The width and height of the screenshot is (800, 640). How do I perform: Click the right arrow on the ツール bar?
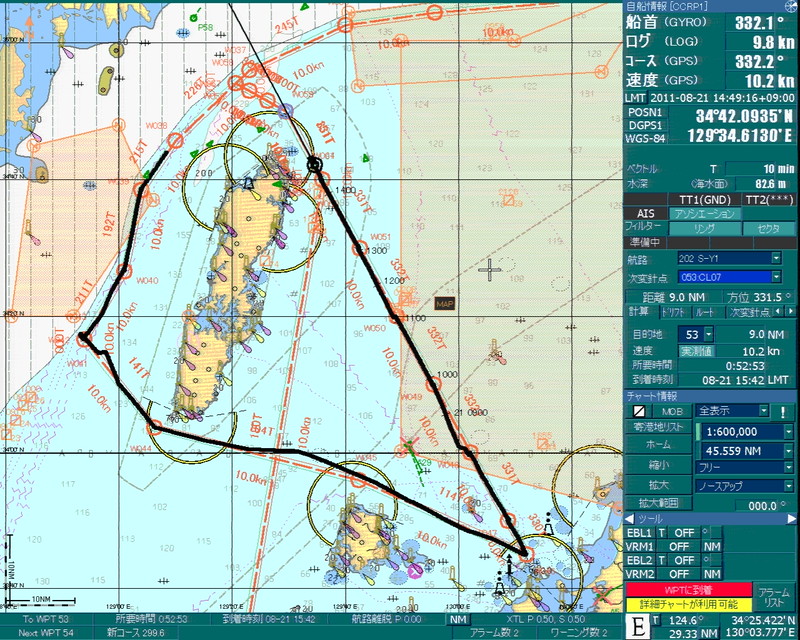click(790, 519)
